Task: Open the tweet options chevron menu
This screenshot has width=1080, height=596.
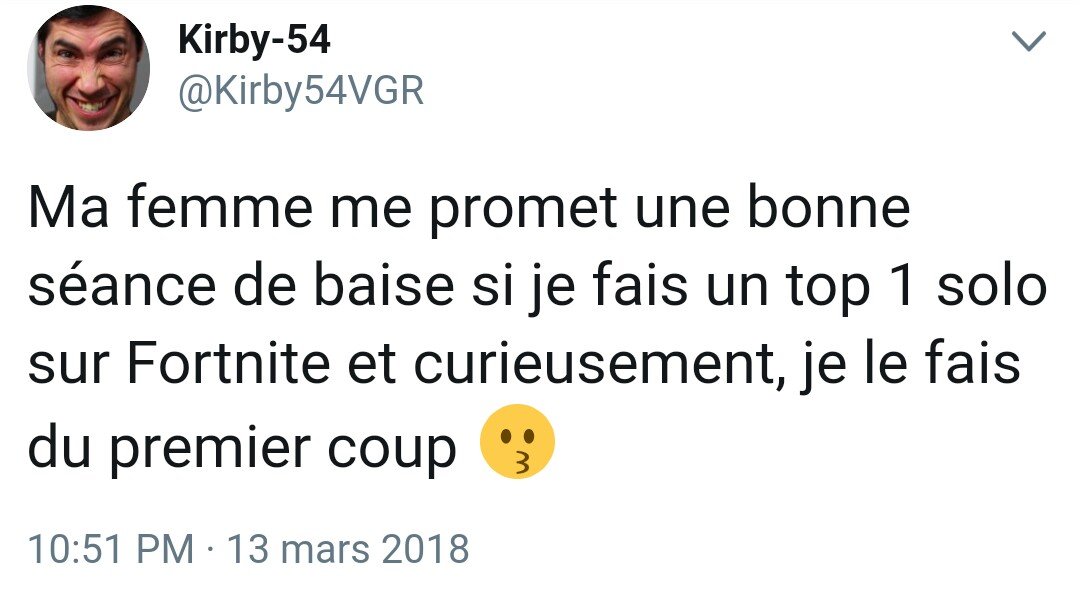Action: pos(1029,41)
